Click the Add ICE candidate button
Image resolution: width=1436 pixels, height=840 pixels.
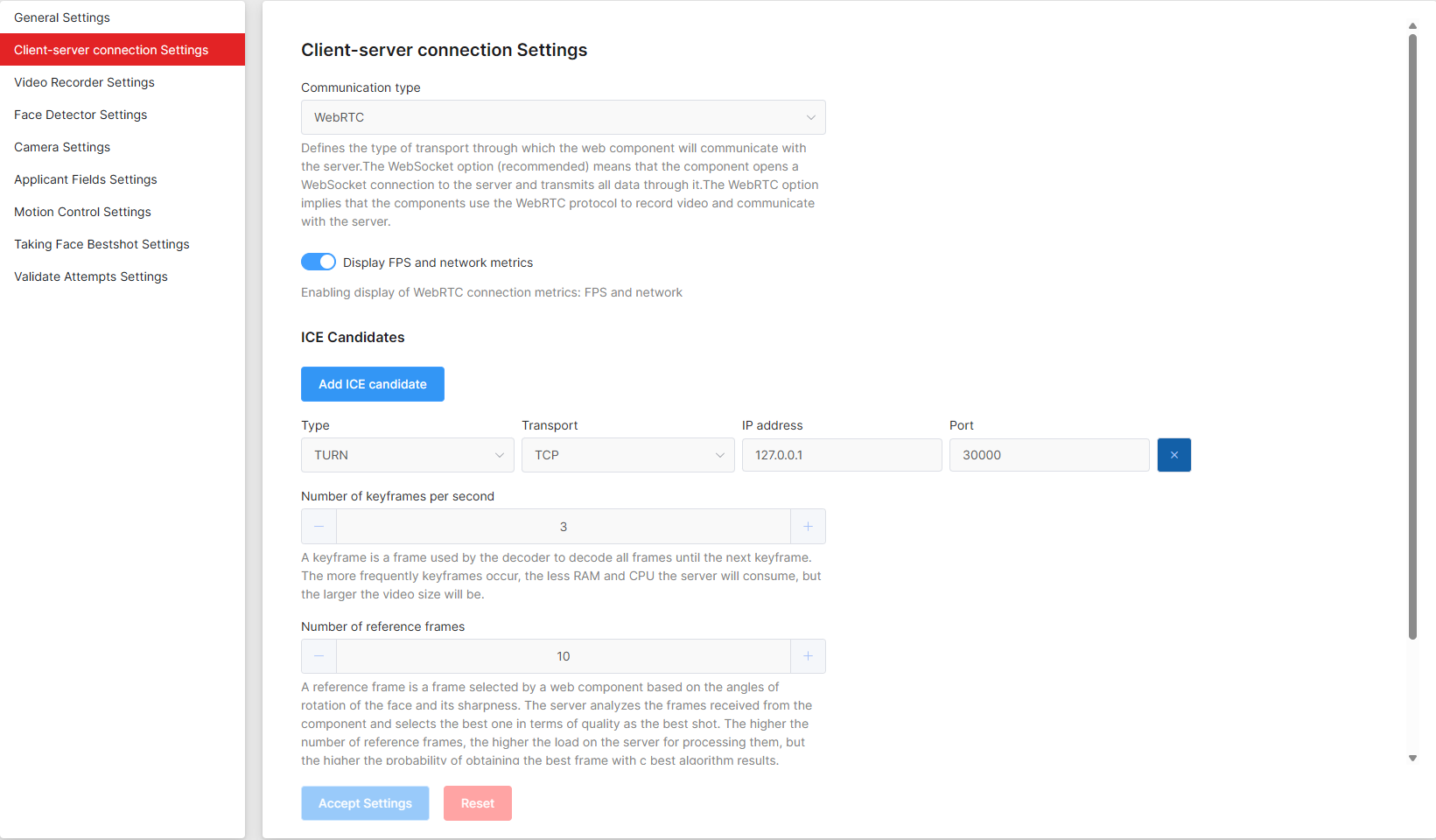[x=373, y=384]
